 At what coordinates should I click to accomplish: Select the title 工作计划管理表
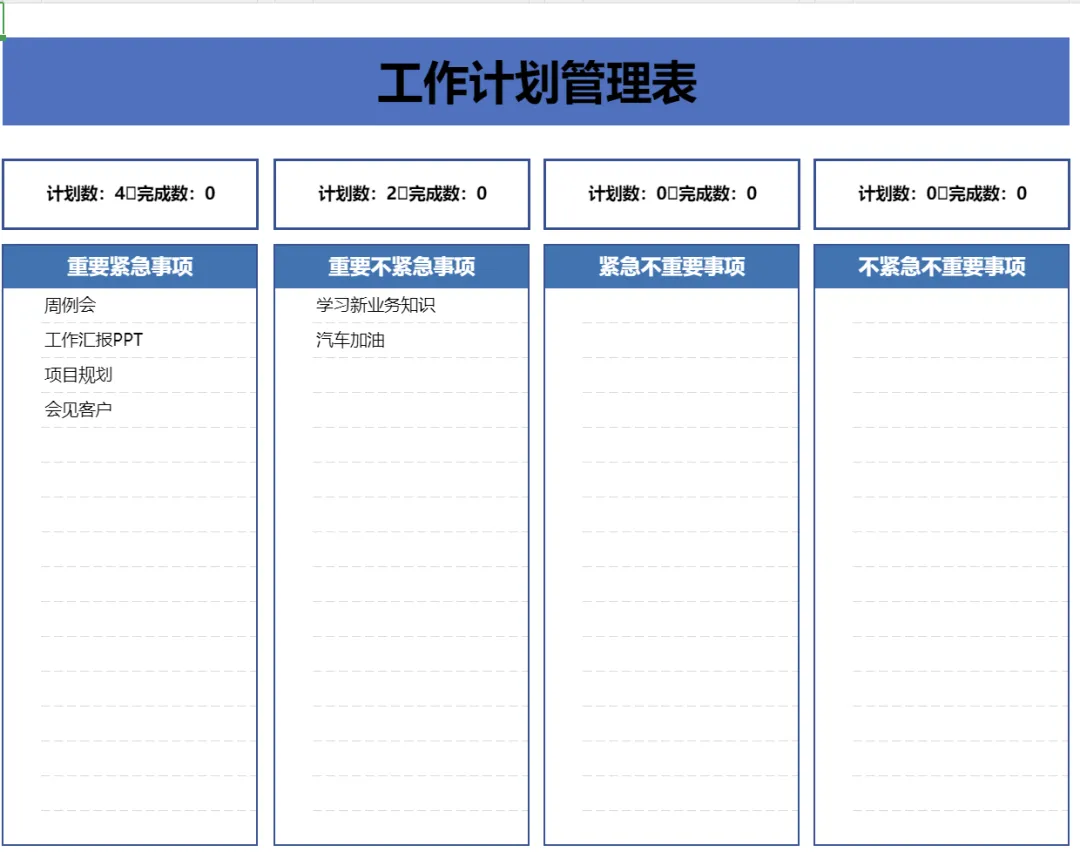pyautogui.click(x=537, y=83)
